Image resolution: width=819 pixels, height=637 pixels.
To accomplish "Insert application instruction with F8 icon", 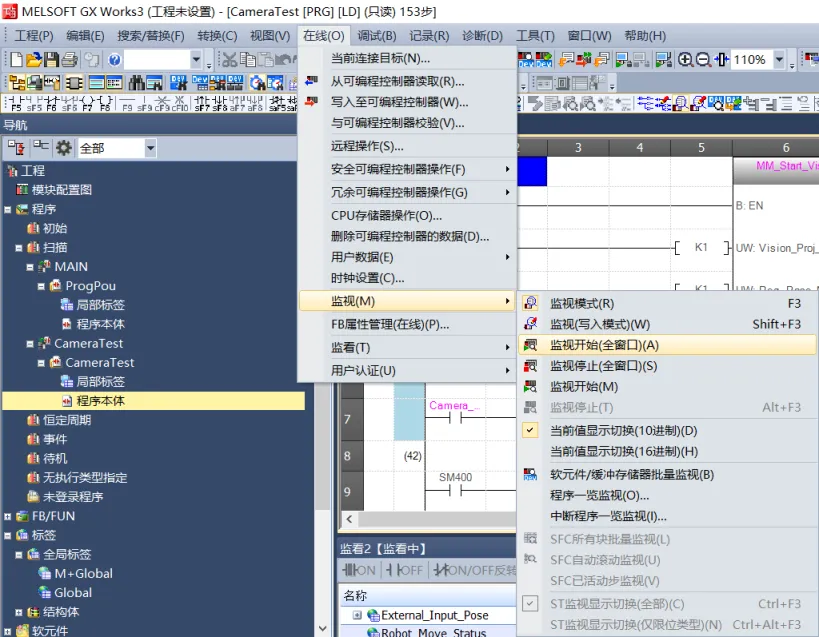I will pyautogui.click(x=105, y=103).
